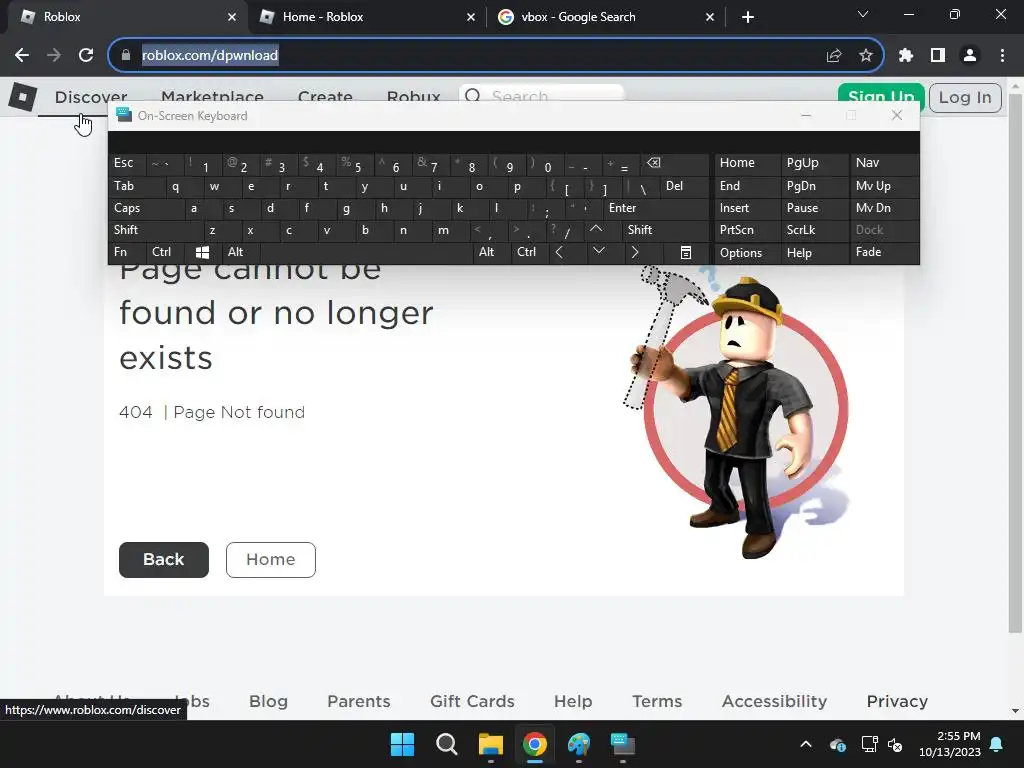The height and width of the screenshot is (768, 1024).
Task: Go back using the browser back arrow
Action: pos(22,56)
